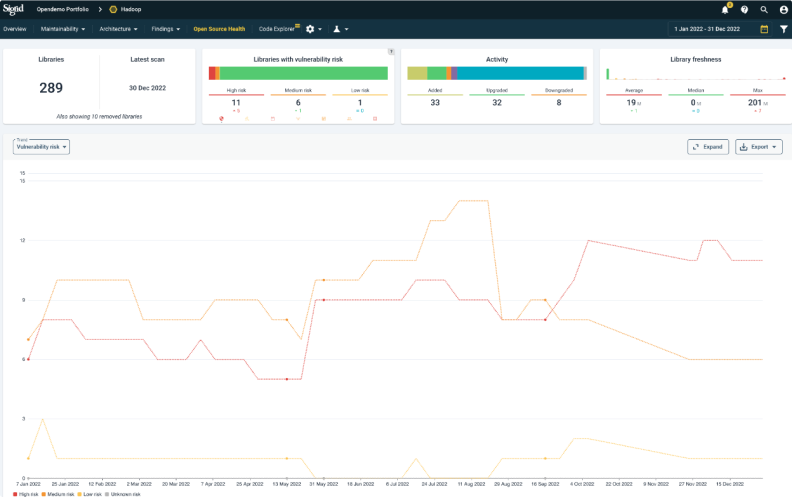Click the search magnifier icon
792x497 pixels.
(764, 10)
